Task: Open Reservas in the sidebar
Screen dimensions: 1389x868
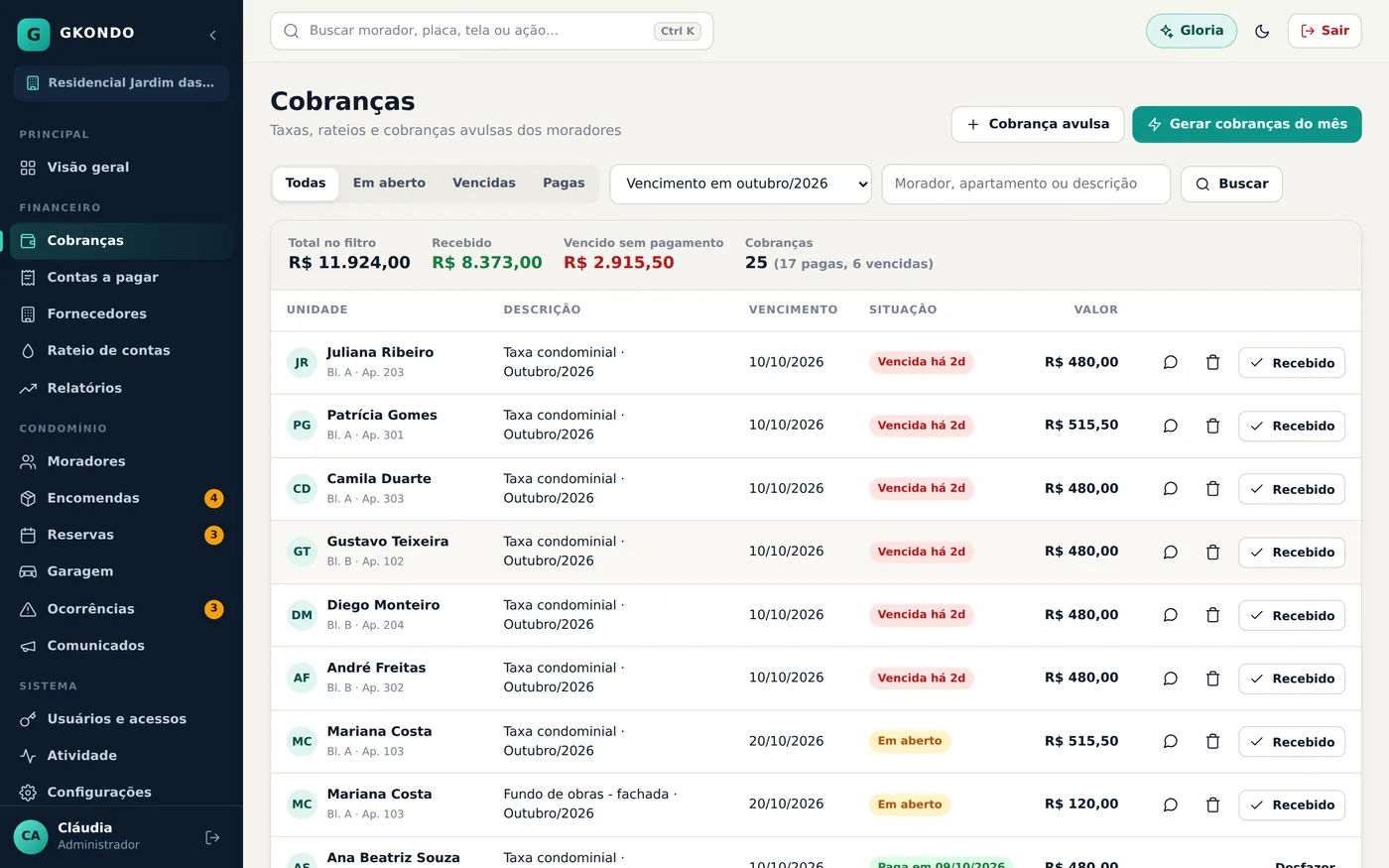Action: click(121, 535)
